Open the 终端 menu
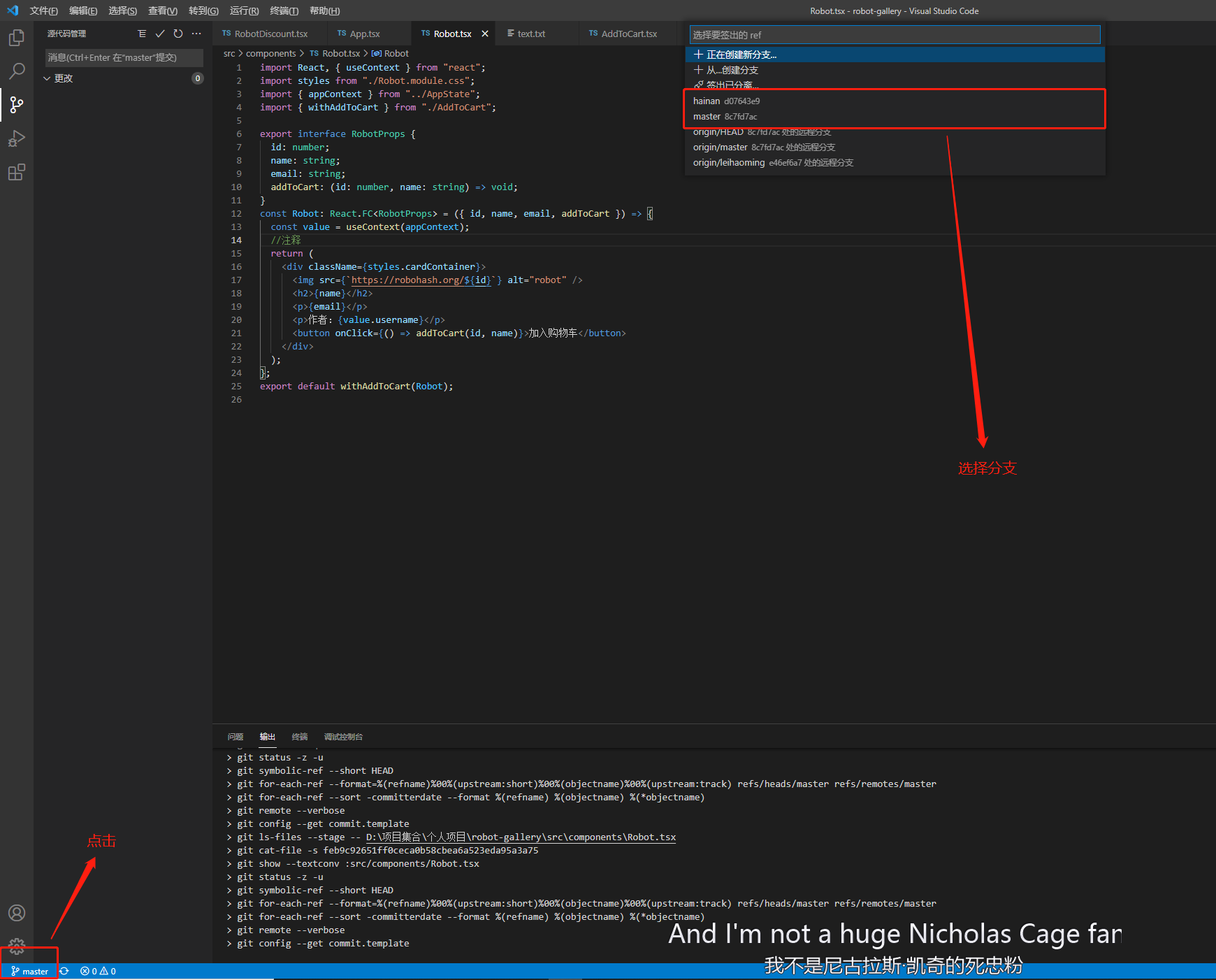Viewport: 1216px width, 980px height. tap(284, 10)
